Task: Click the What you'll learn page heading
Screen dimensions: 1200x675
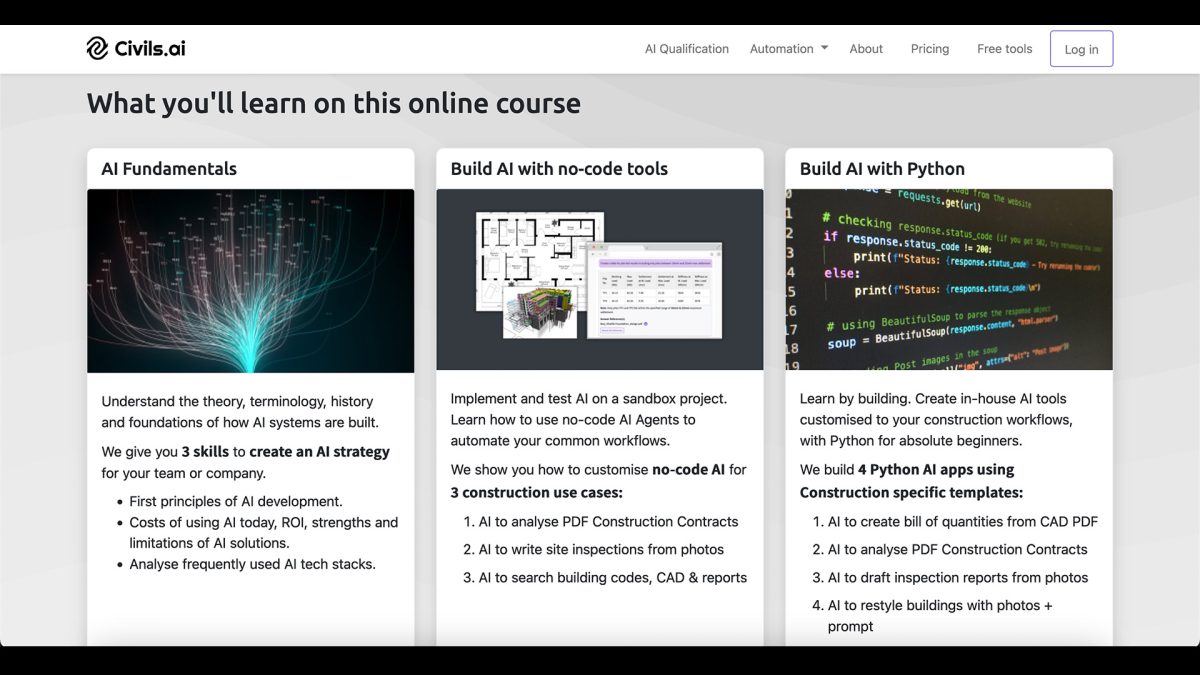Action: point(334,103)
